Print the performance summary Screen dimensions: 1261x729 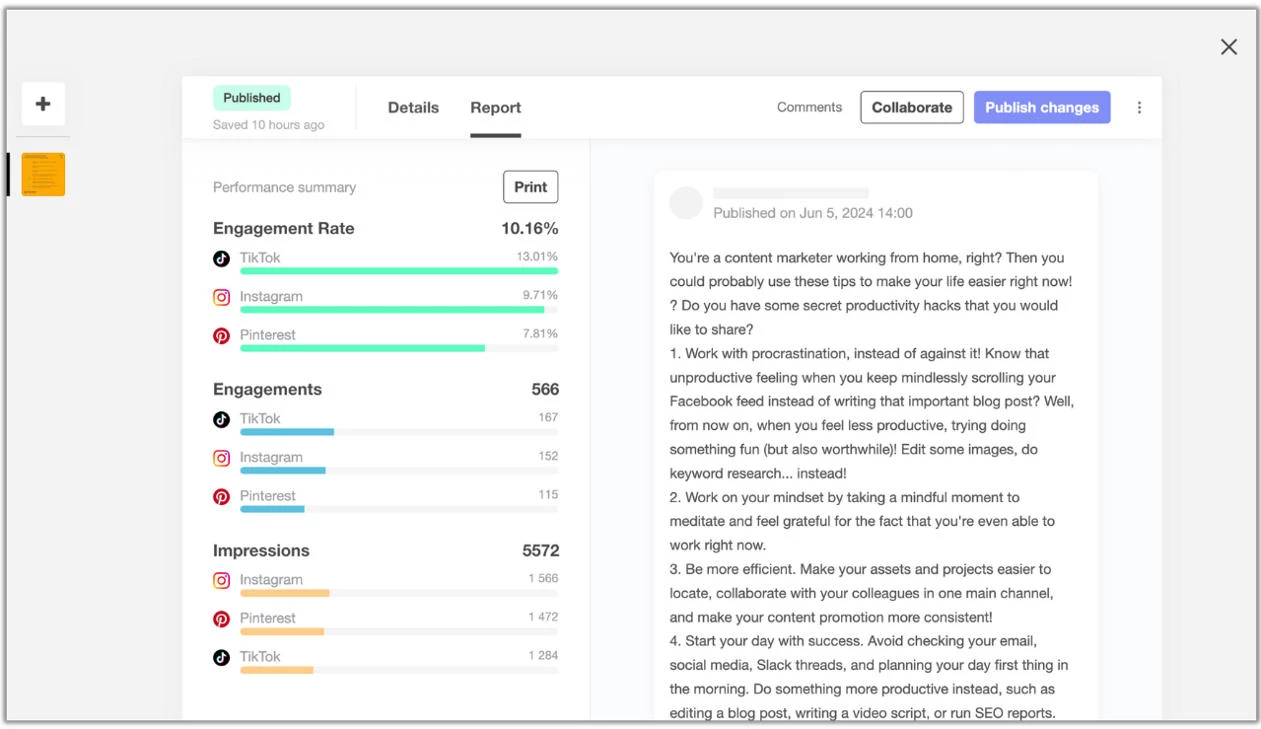[530, 187]
